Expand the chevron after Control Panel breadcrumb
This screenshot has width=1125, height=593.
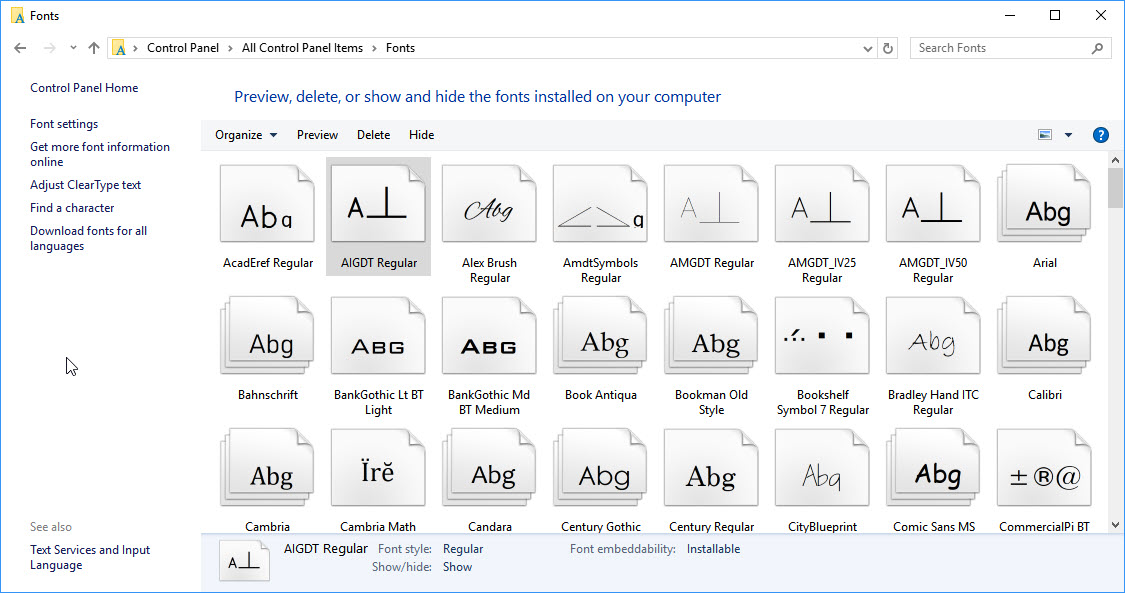click(230, 48)
